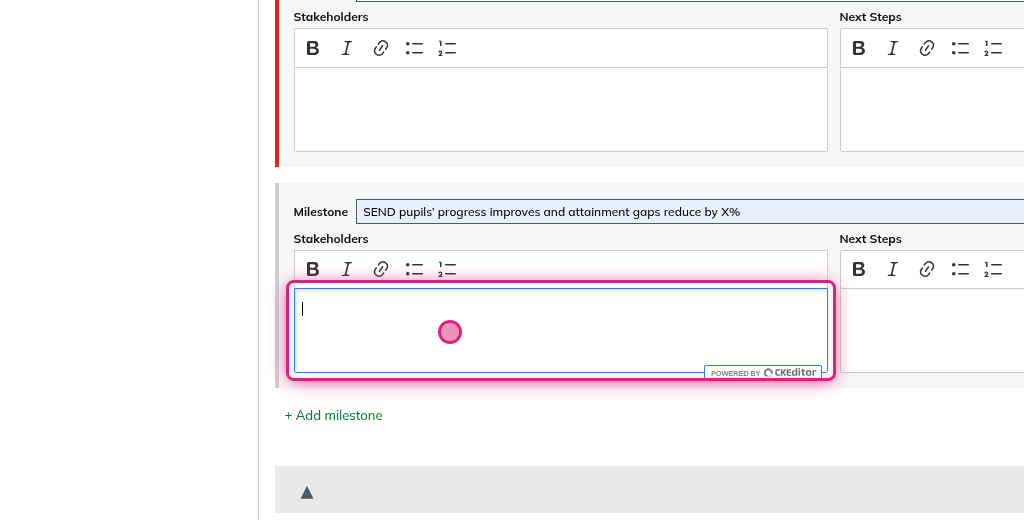Click into upper Stakeholders text area
The image size is (1024, 520).
click(x=561, y=110)
